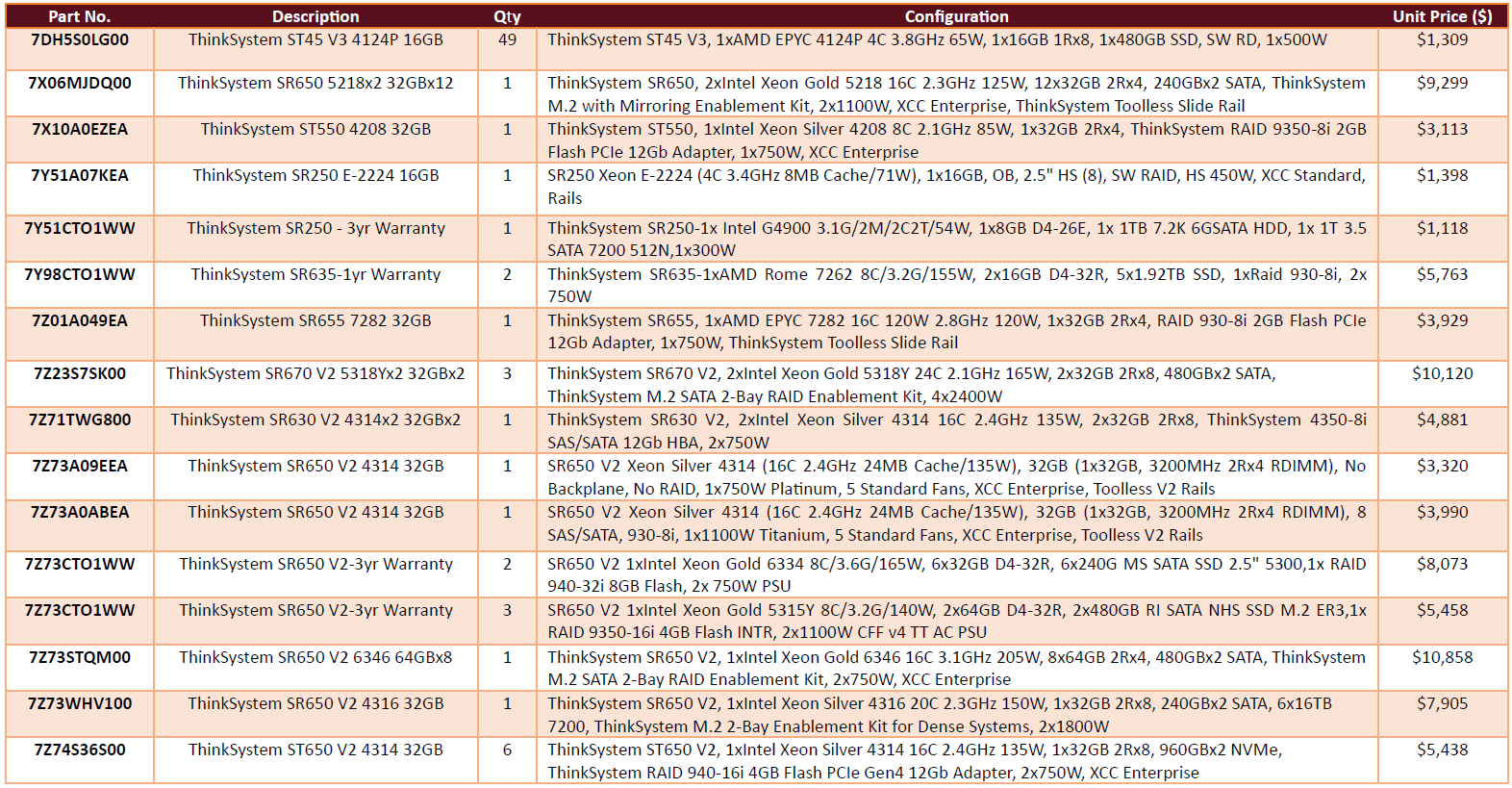Select the unit price $9,299
Image resolution: width=1512 pixels, height=788 pixels.
tap(1443, 83)
